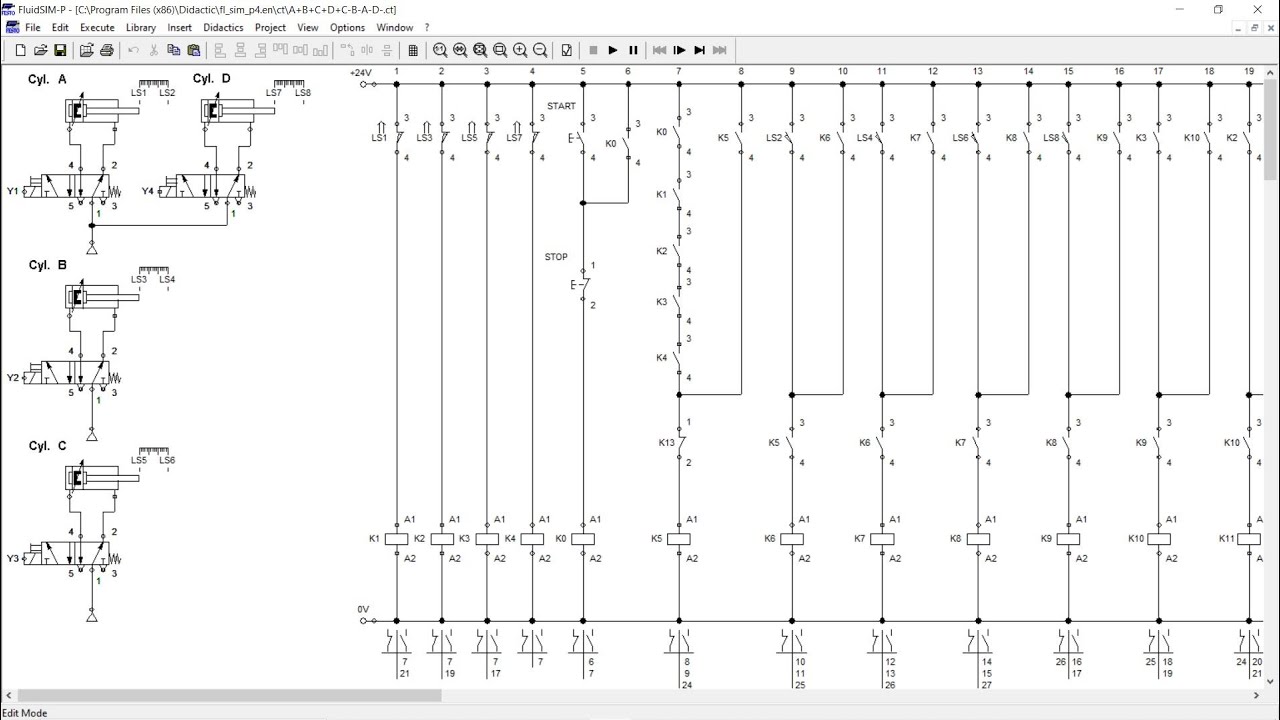Open the Execute menu
The width and height of the screenshot is (1280, 720).
[97, 28]
